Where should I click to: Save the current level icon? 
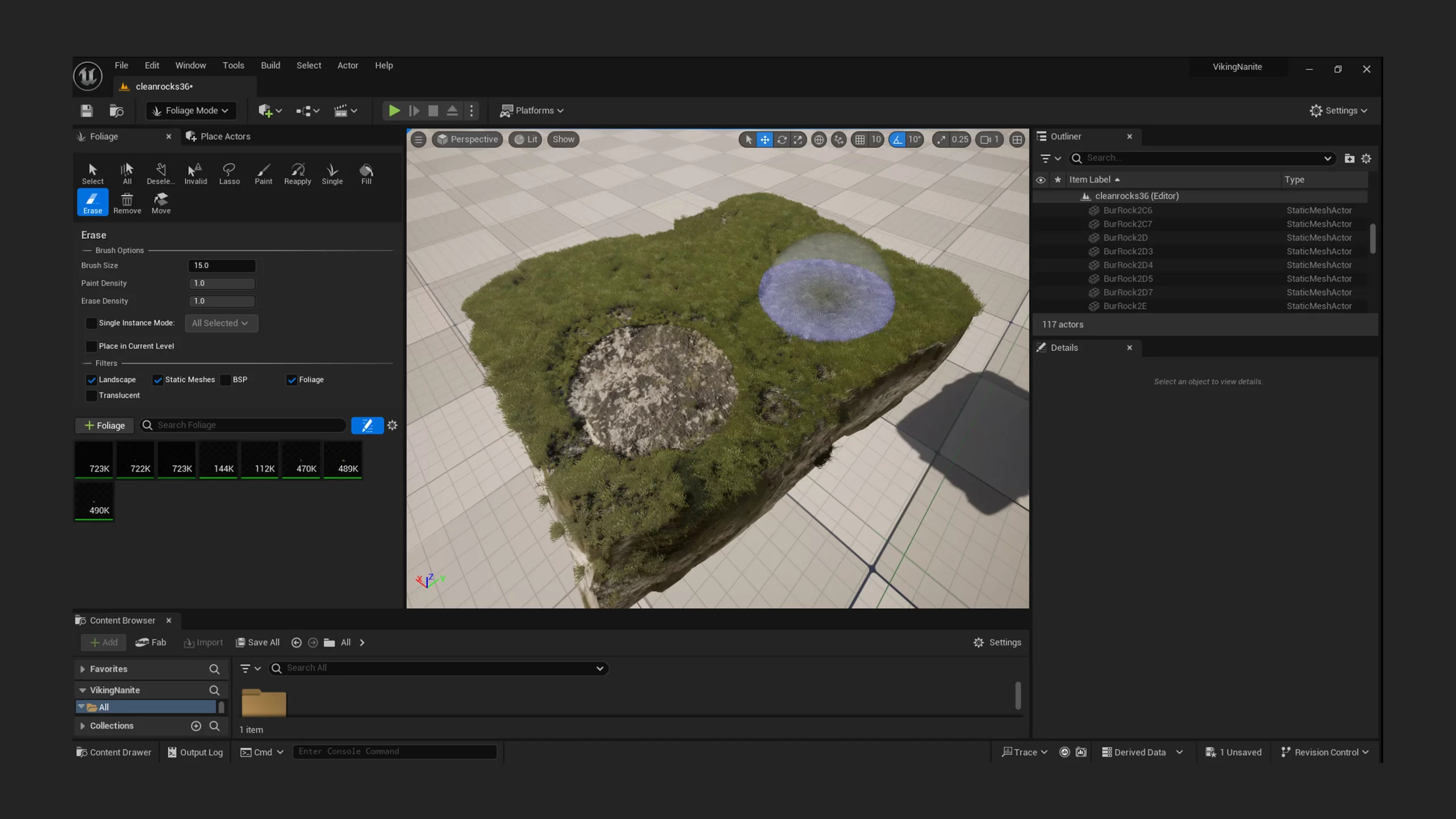click(x=86, y=110)
